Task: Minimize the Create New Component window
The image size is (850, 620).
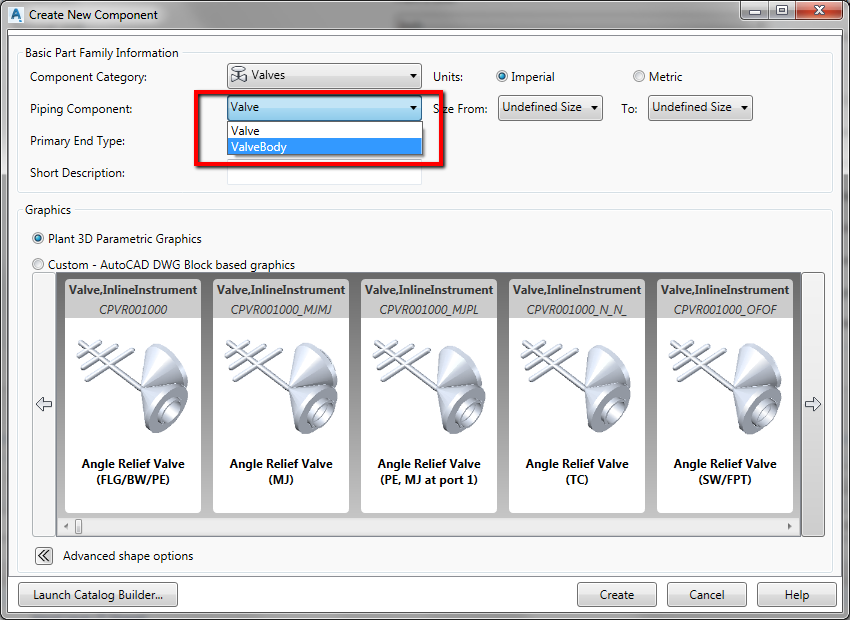Action: coord(756,10)
